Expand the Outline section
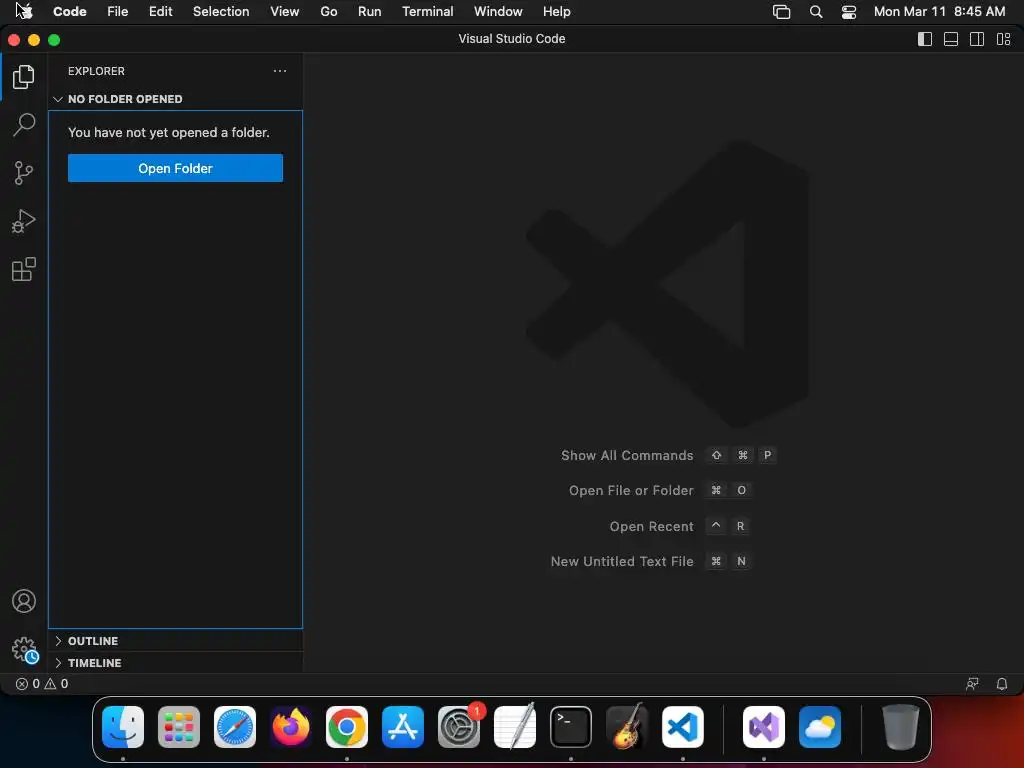The width and height of the screenshot is (1024, 768). pyautogui.click(x=175, y=641)
